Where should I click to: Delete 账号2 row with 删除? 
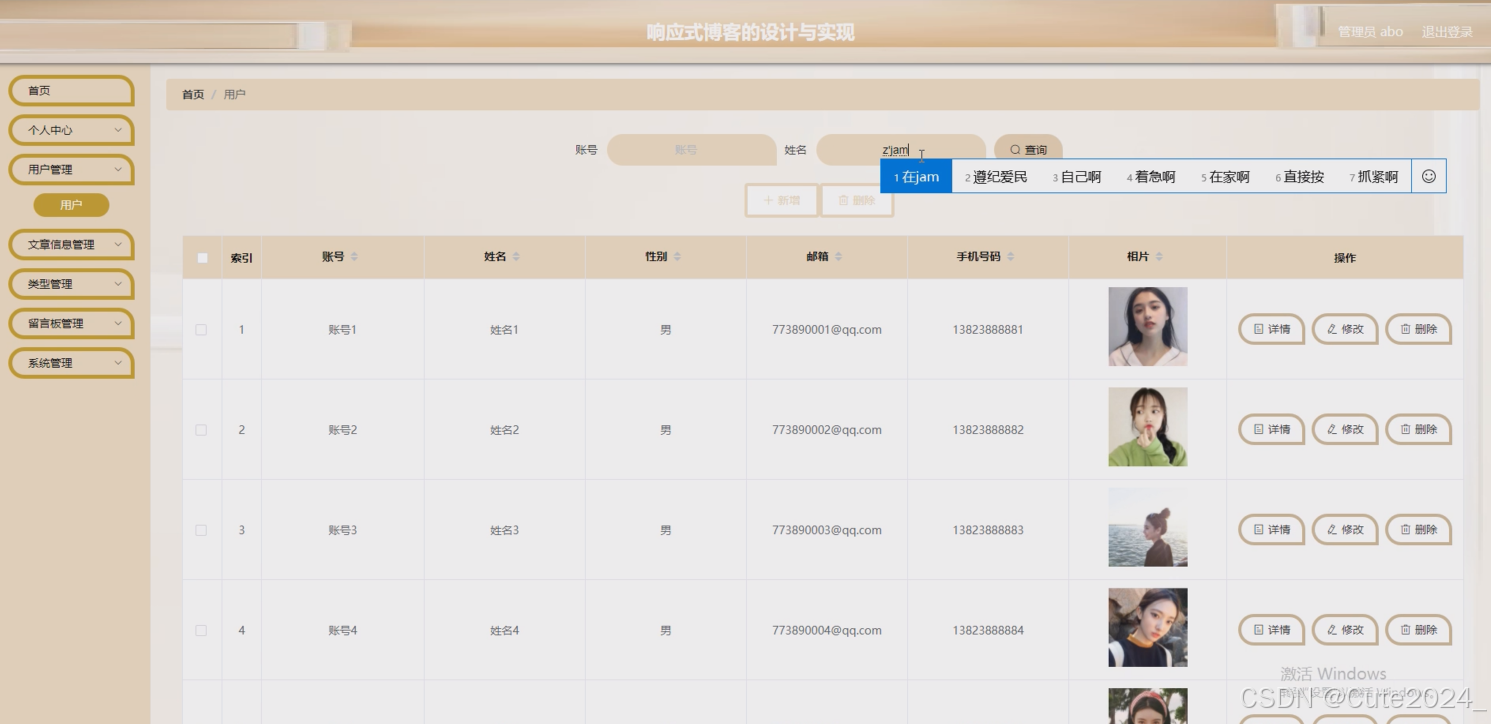point(1418,429)
